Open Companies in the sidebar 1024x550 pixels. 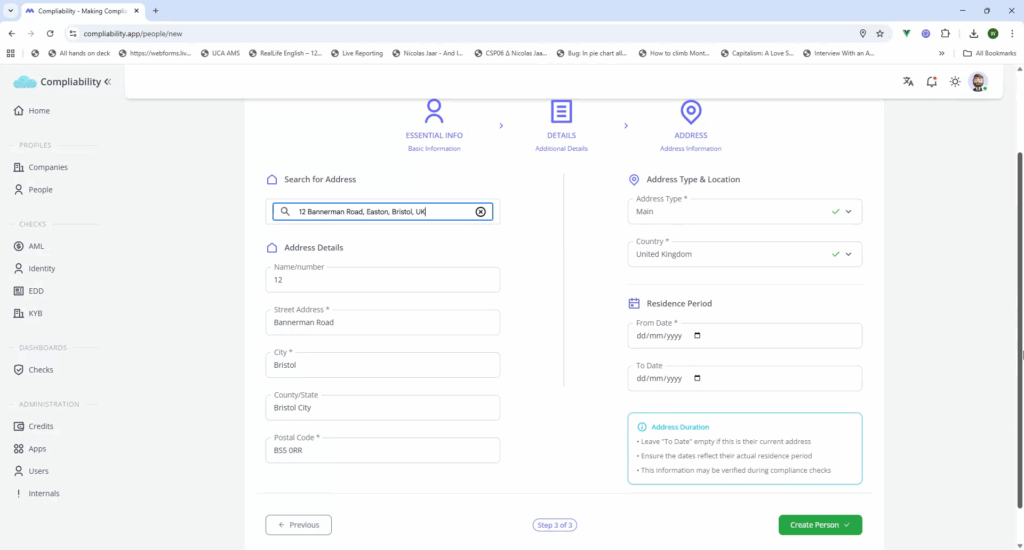48,167
